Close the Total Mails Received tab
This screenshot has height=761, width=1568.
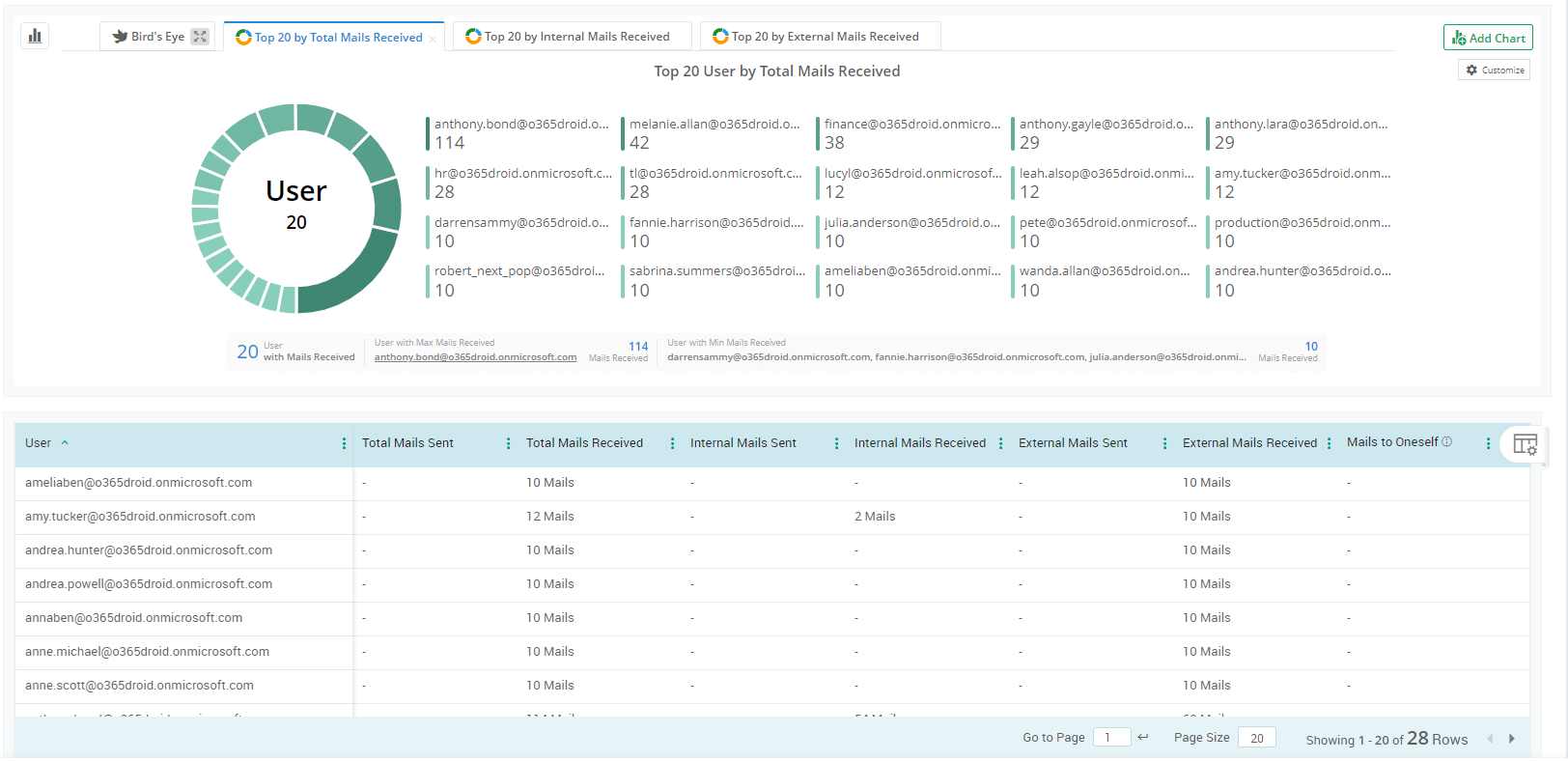point(433,39)
